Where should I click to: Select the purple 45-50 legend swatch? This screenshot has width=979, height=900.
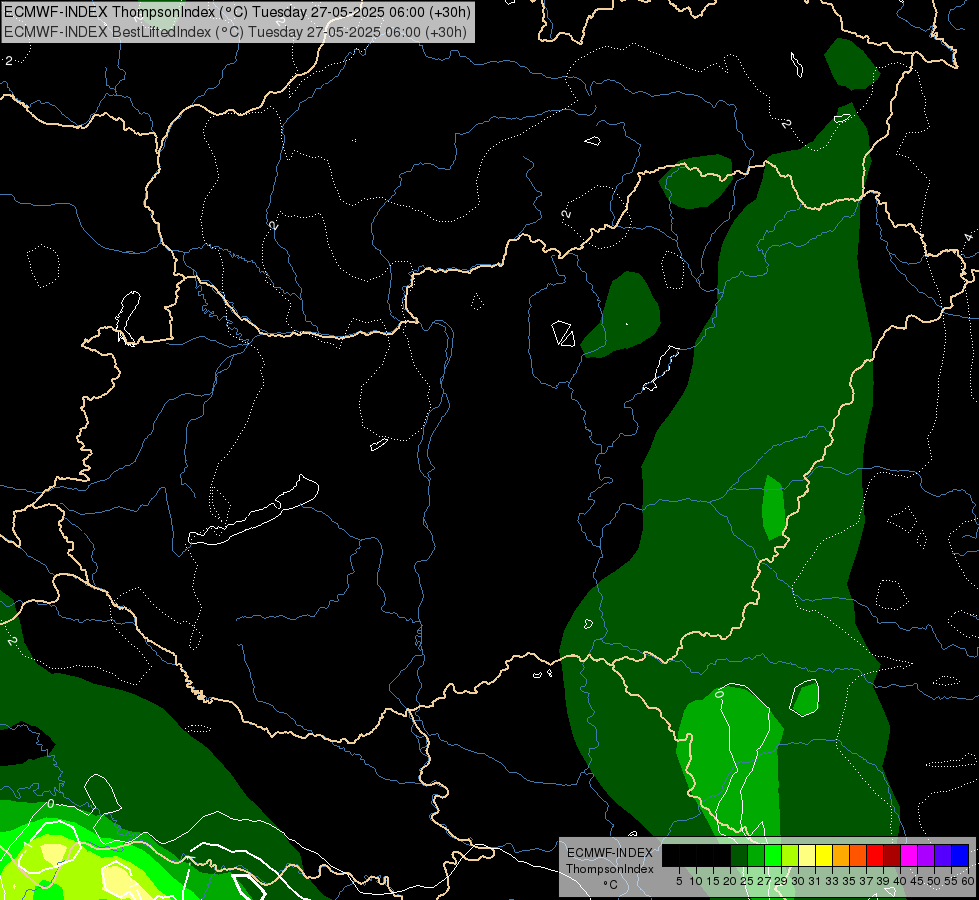click(x=926, y=855)
